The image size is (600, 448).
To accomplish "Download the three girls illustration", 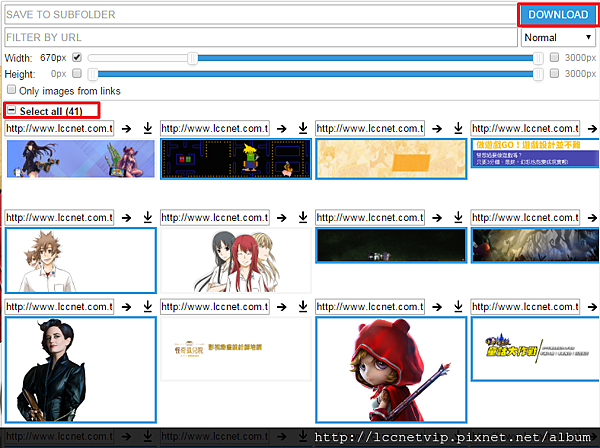I will point(303,217).
